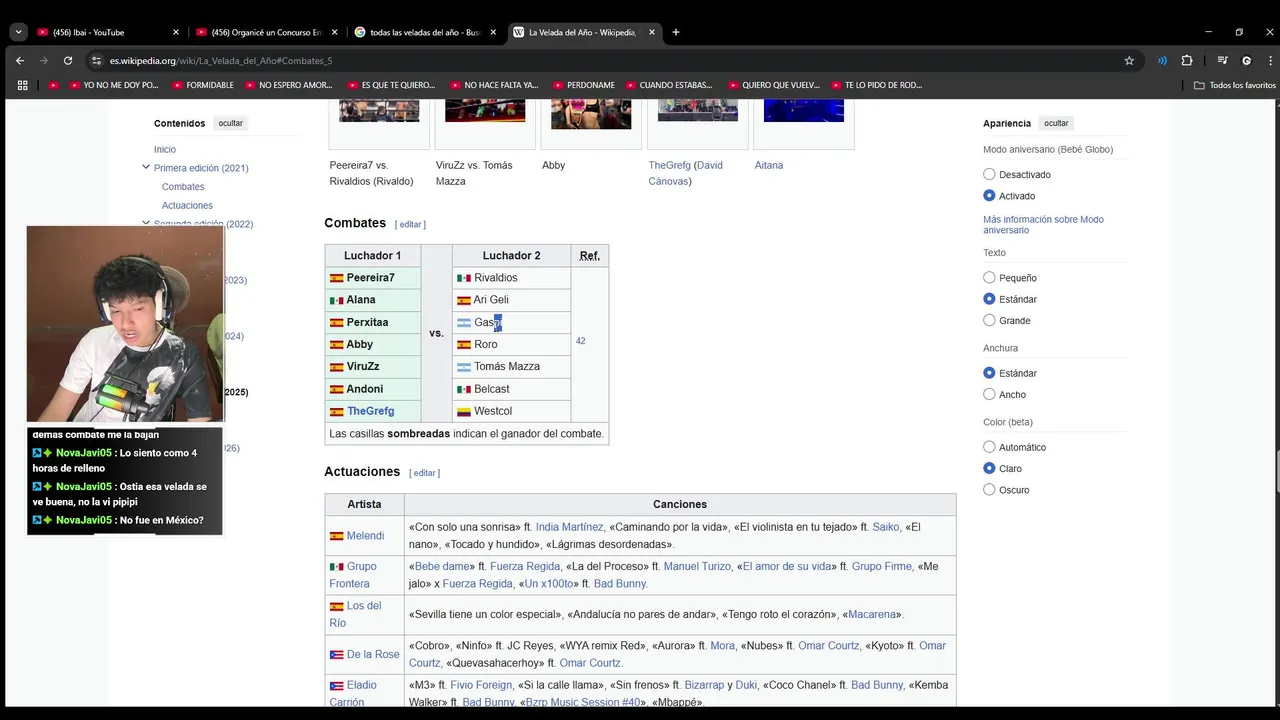This screenshot has height=720, width=1280.
Task: Choose Claro color mode
Action: click(x=989, y=468)
